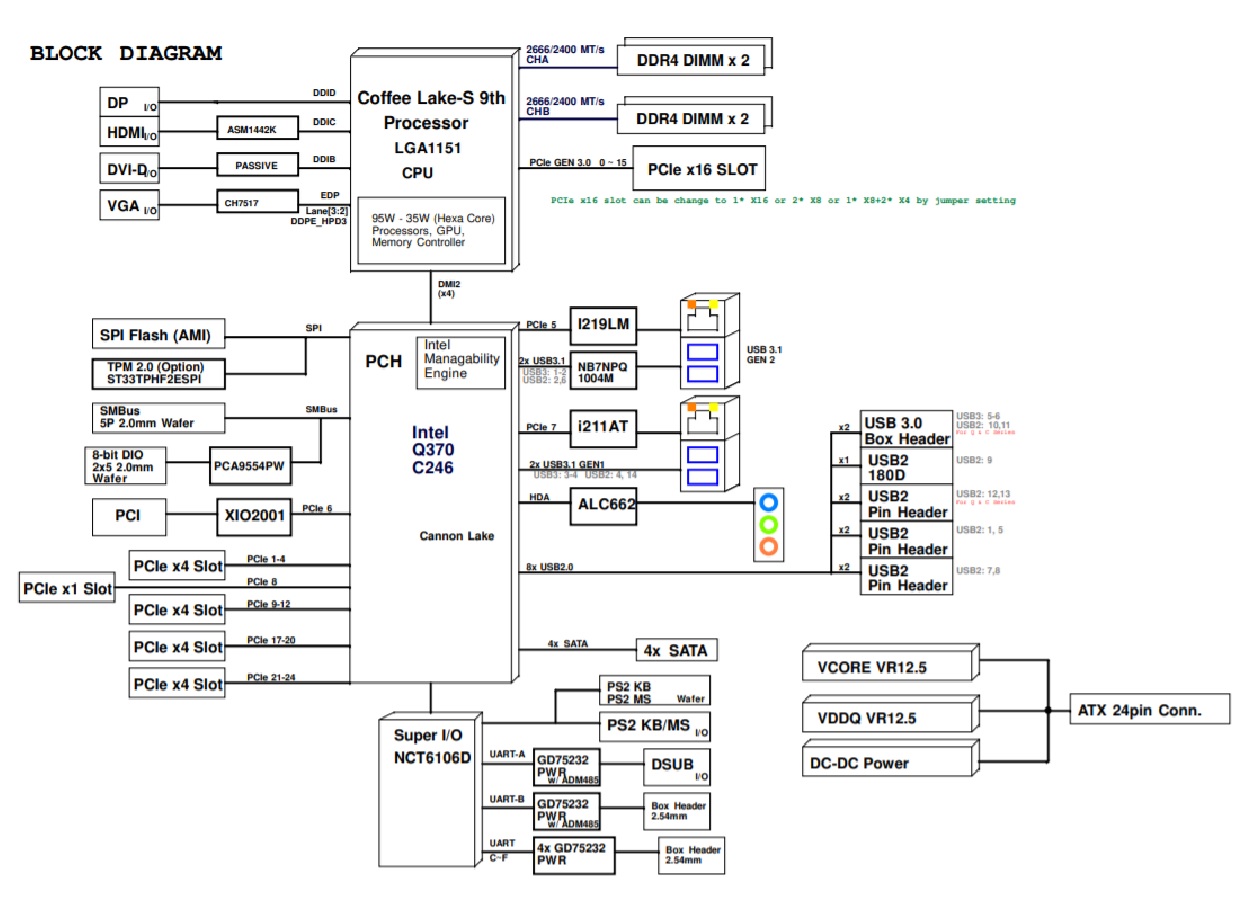This screenshot has height=903, width=1239.
Task: Click the I219LM Ethernet controller block
Action: 604,324
